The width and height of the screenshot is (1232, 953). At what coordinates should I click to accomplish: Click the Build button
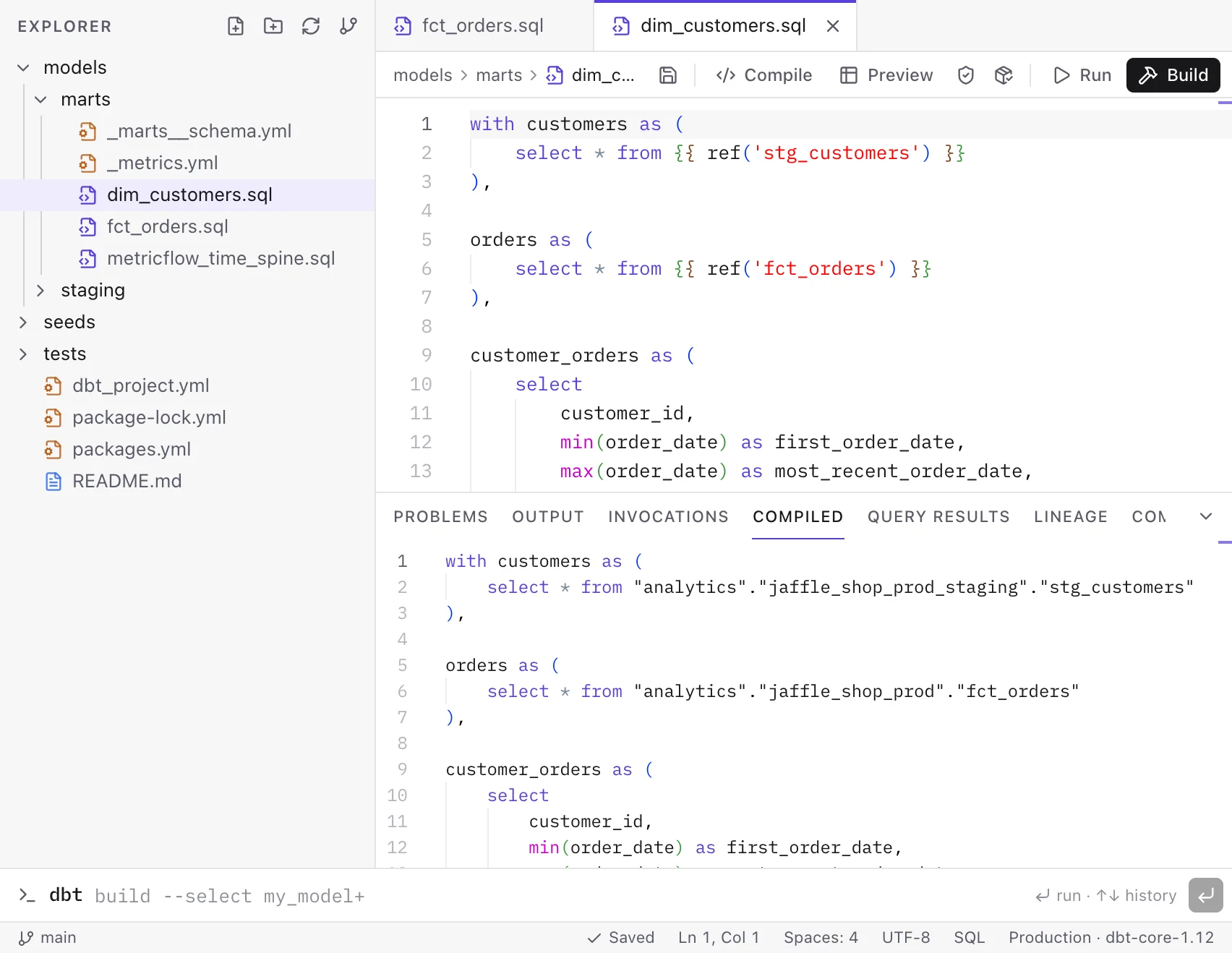tap(1173, 75)
